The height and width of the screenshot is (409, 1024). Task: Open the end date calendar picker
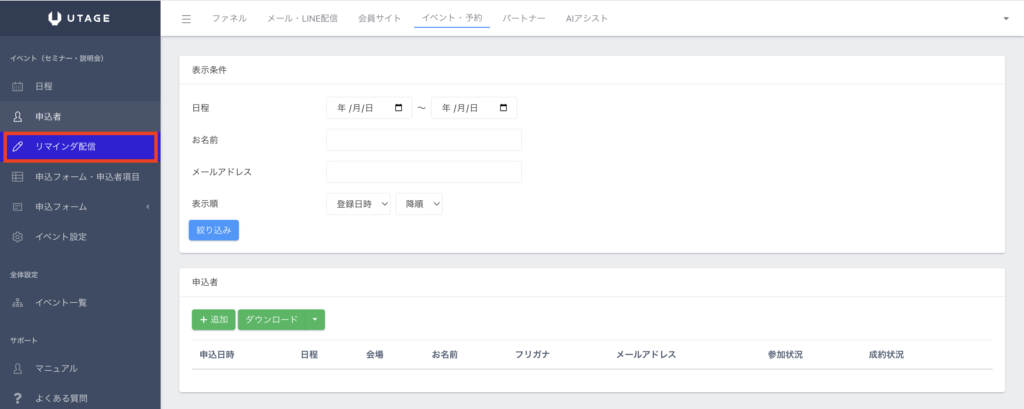click(x=503, y=108)
